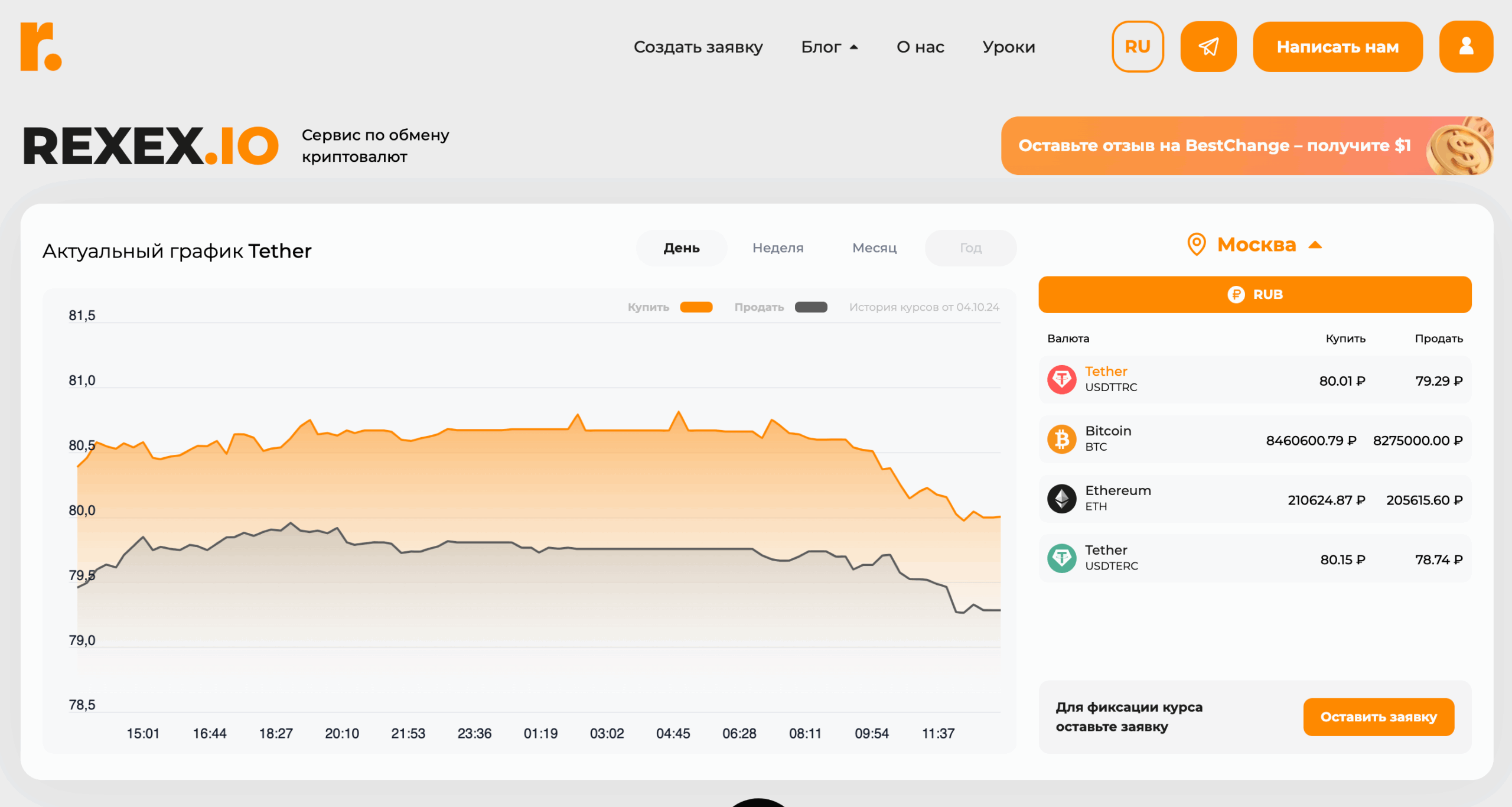This screenshot has height=807, width=1512.
Task: Click the location pin icon beside Москва
Action: (1196, 245)
